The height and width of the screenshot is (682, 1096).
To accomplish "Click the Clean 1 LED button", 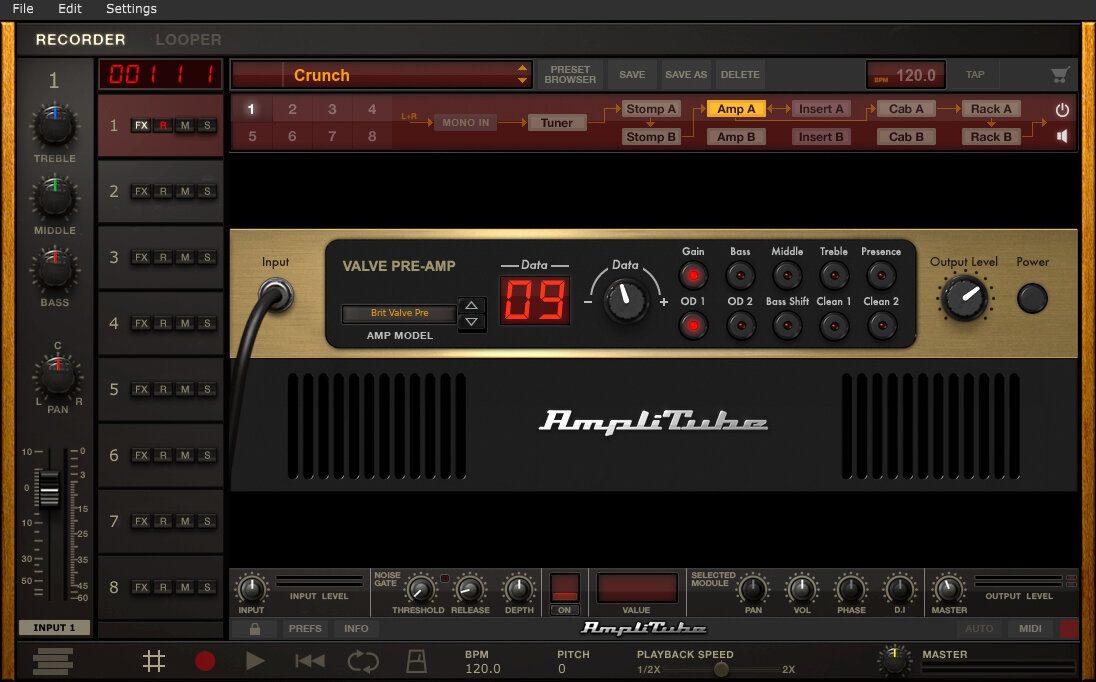I will point(834,326).
